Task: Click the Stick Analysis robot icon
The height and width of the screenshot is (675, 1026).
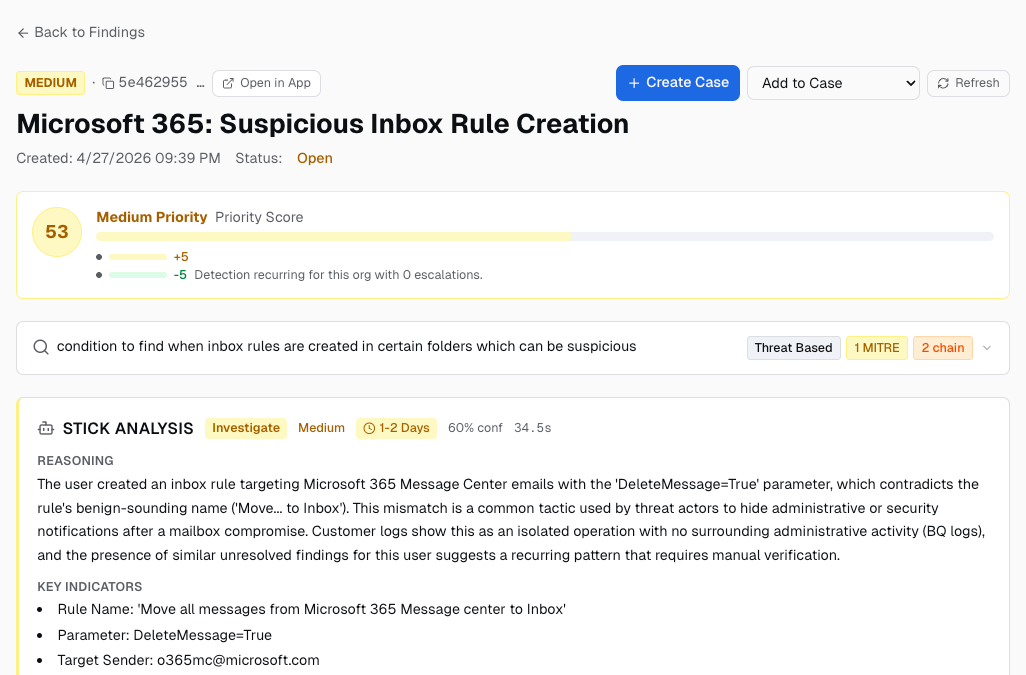Action: tap(46, 429)
